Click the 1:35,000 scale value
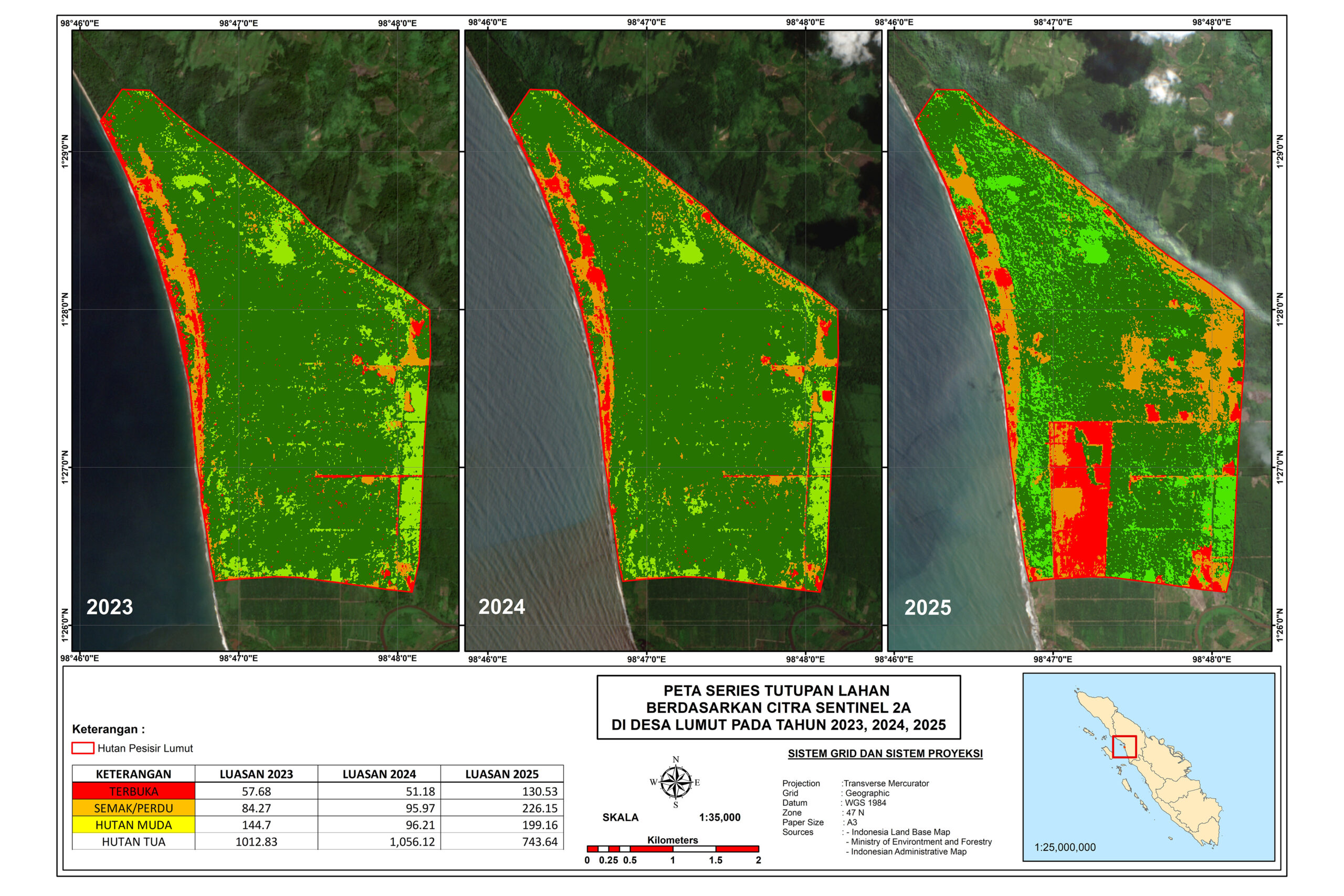Image resolution: width=1344 pixels, height=896 pixels. coord(719,817)
